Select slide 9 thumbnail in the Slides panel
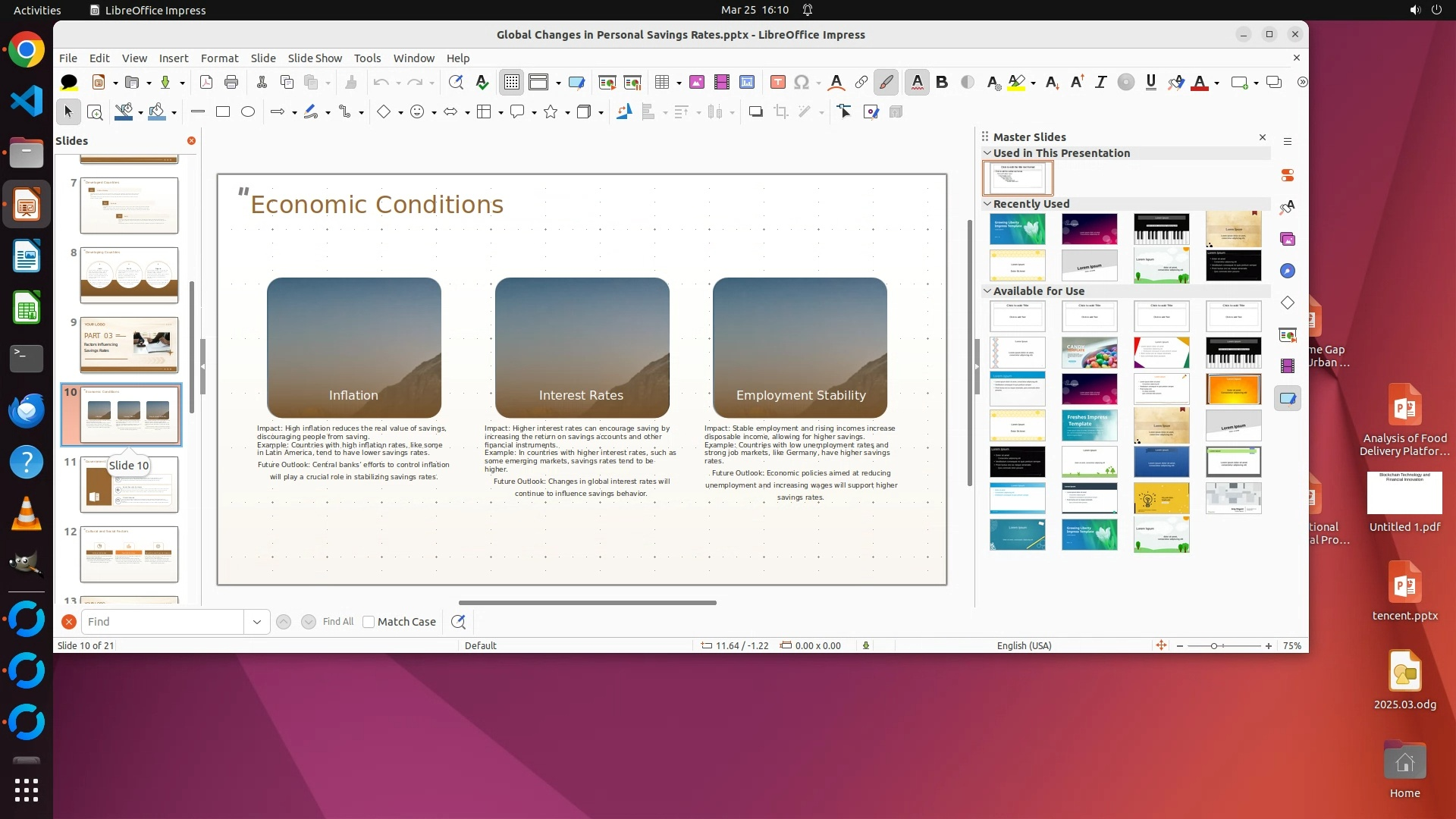Viewport: 1456px width, 819px height. (129, 345)
